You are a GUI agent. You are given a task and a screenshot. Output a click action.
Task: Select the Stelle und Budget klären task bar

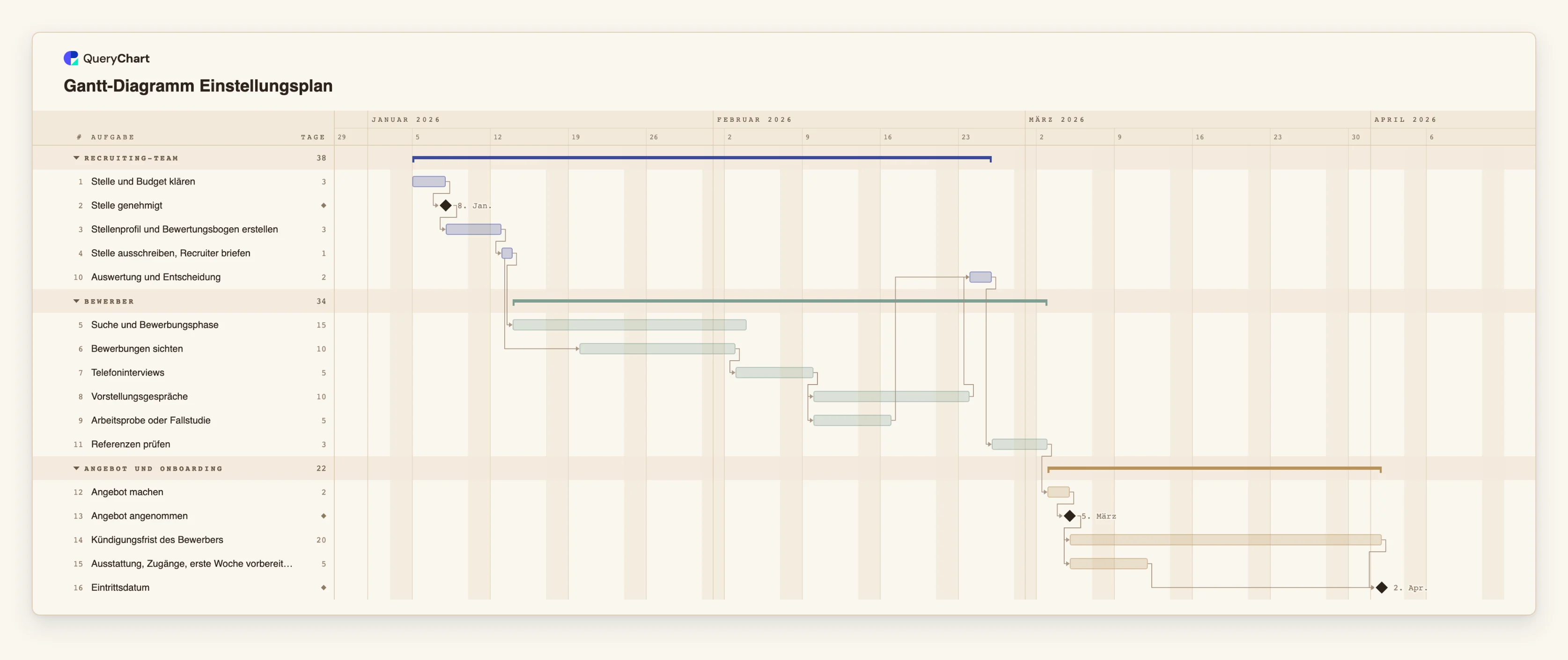point(428,181)
